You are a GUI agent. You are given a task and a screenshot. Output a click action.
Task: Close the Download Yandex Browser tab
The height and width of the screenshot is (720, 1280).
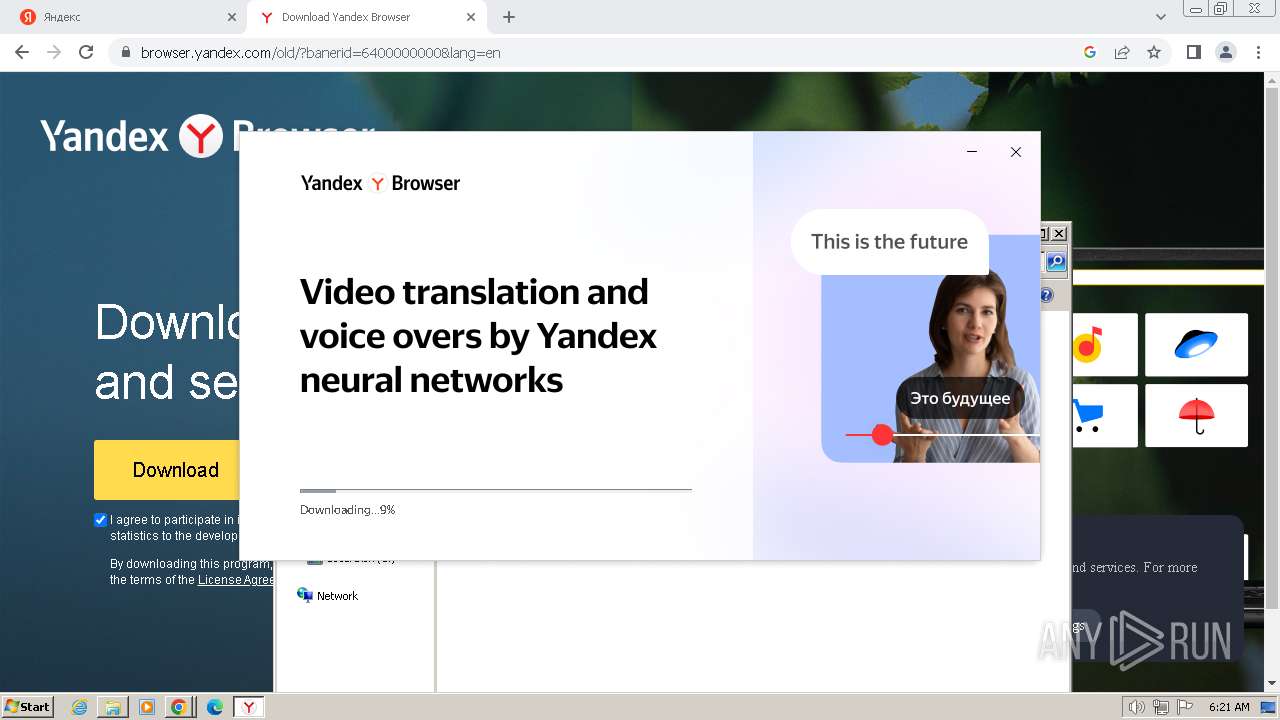point(471,17)
